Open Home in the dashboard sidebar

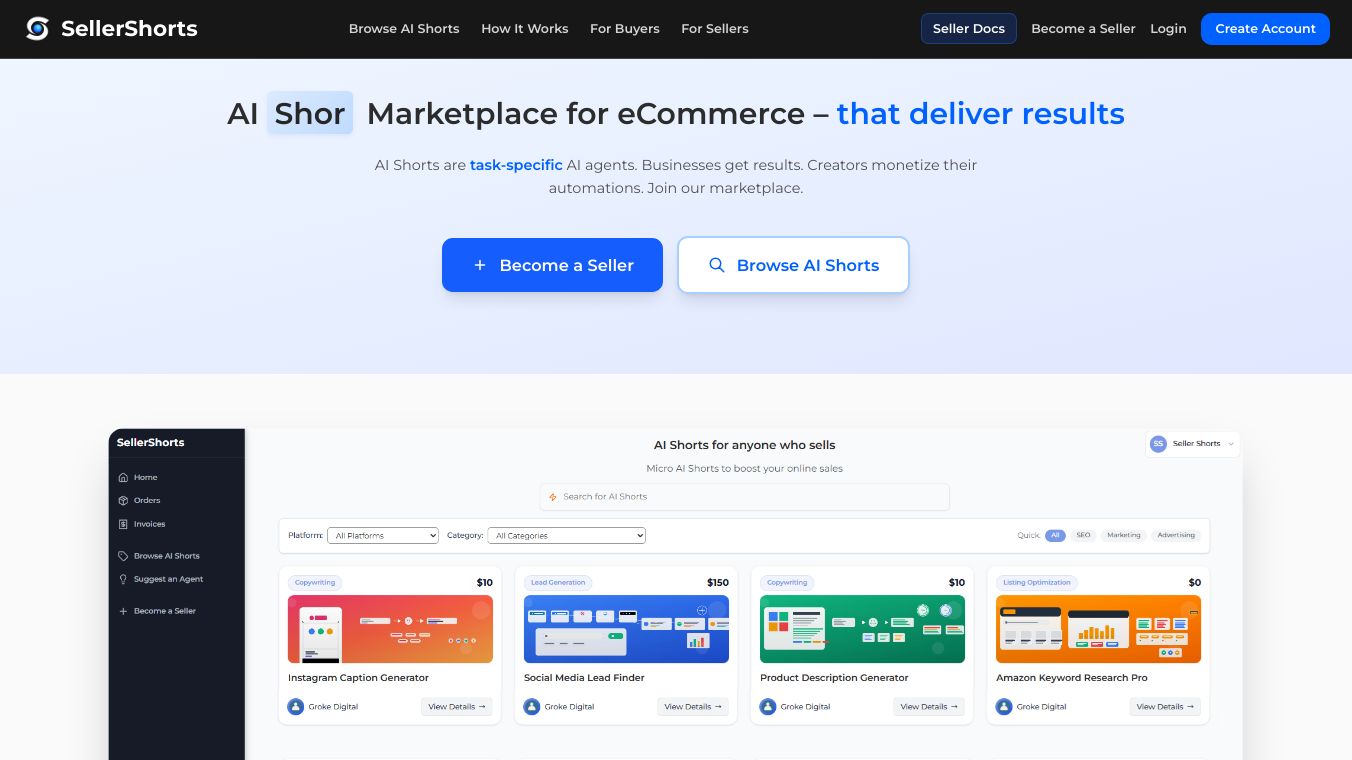(138, 477)
